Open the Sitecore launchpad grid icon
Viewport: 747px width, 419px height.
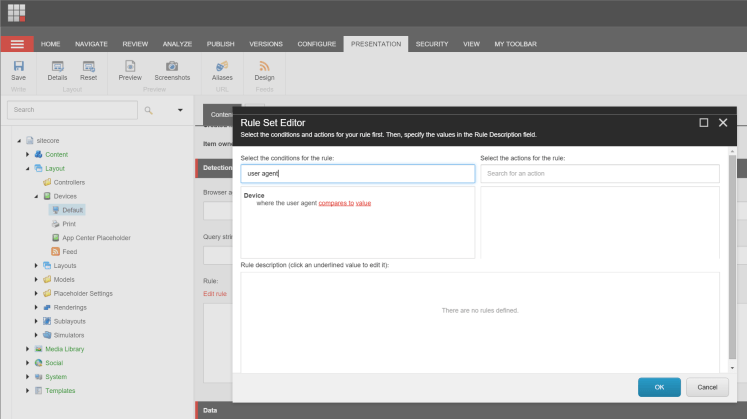17,13
